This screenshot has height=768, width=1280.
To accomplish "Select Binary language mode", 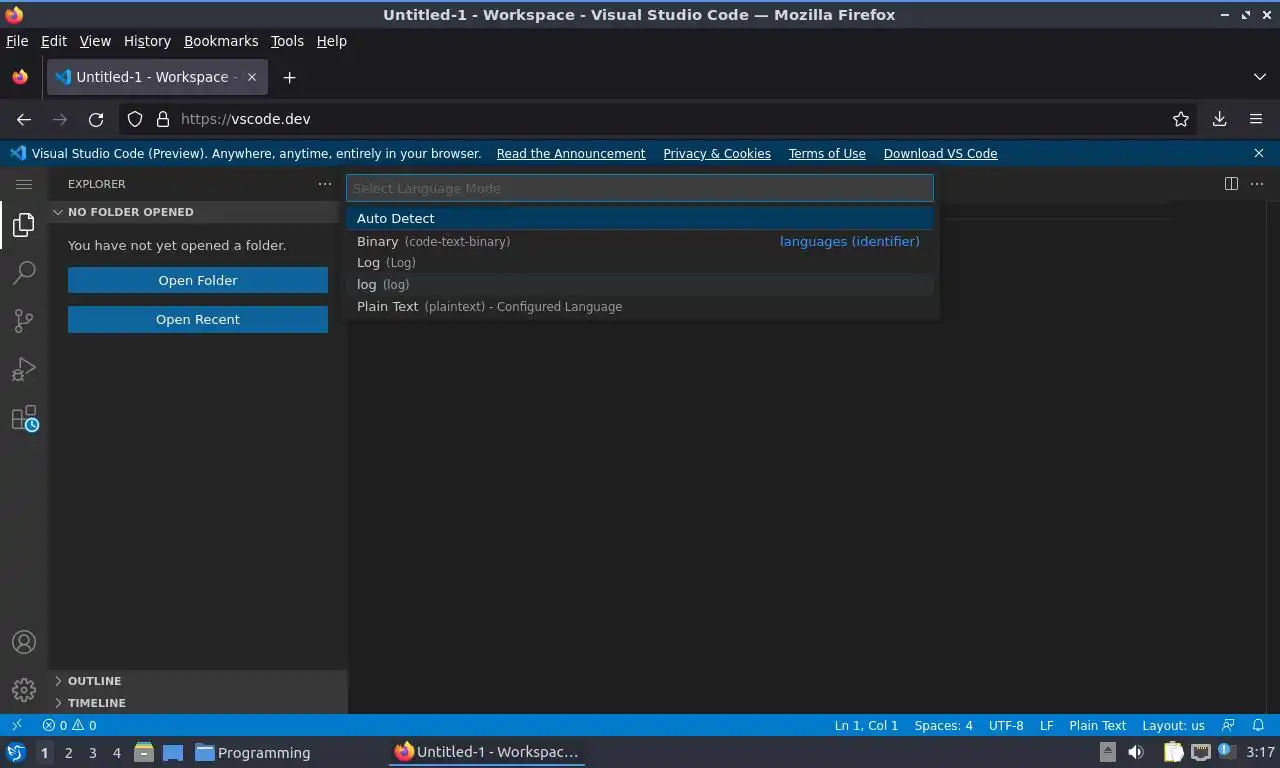I will tap(640, 241).
